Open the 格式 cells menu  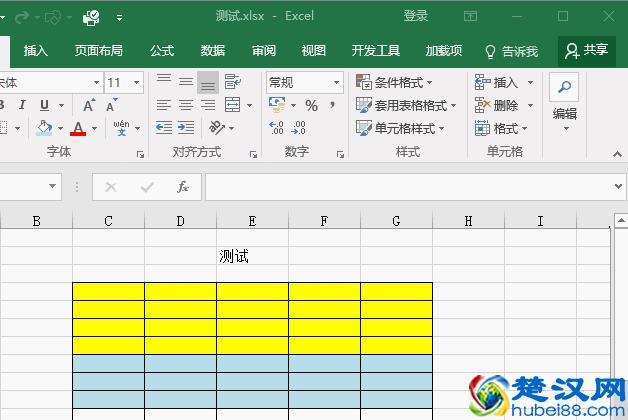[x=501, y=129]
